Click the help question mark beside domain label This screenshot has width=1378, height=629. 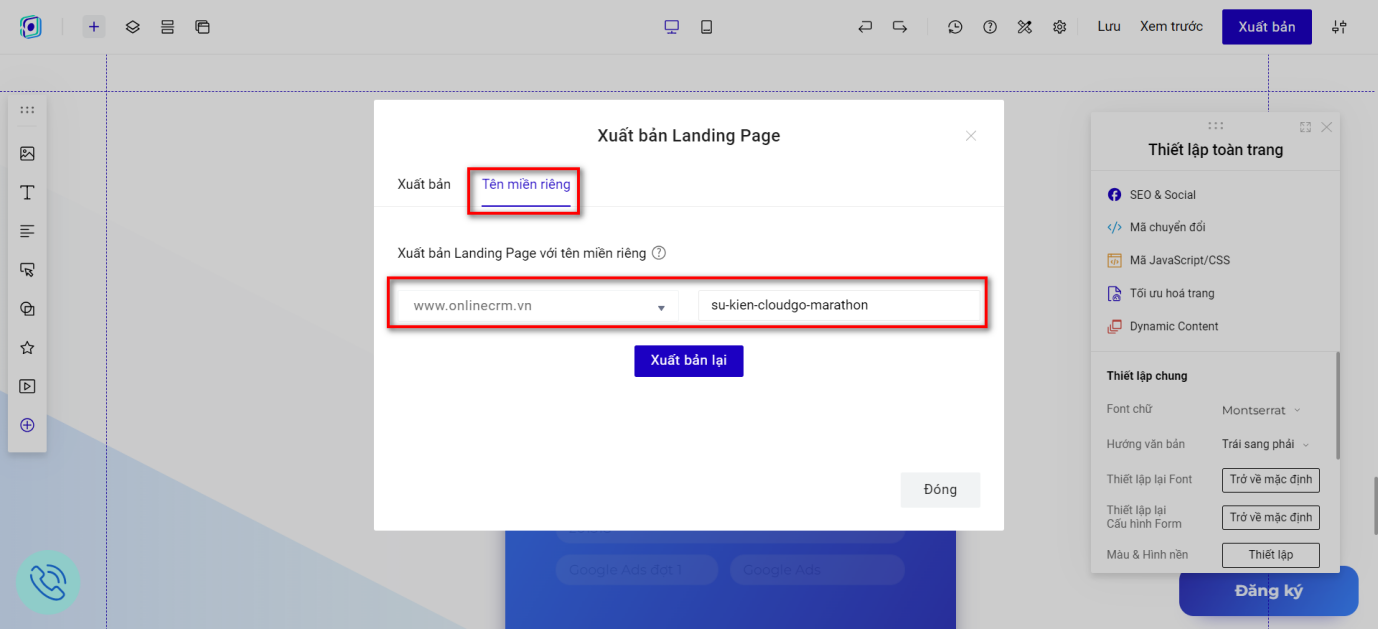[659, 253]
